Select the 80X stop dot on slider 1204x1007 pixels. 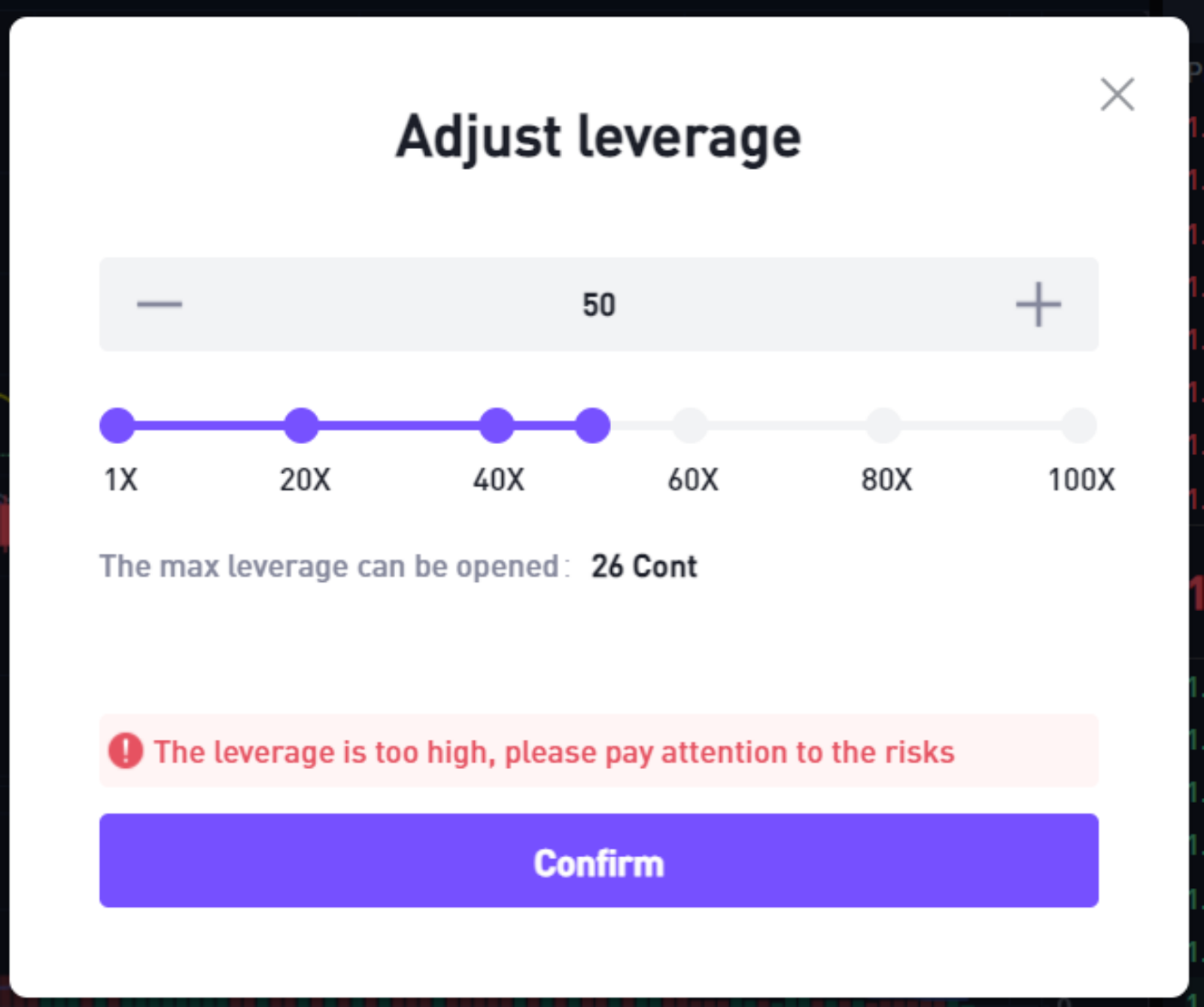pyautogui.click(x=884, y=425)
